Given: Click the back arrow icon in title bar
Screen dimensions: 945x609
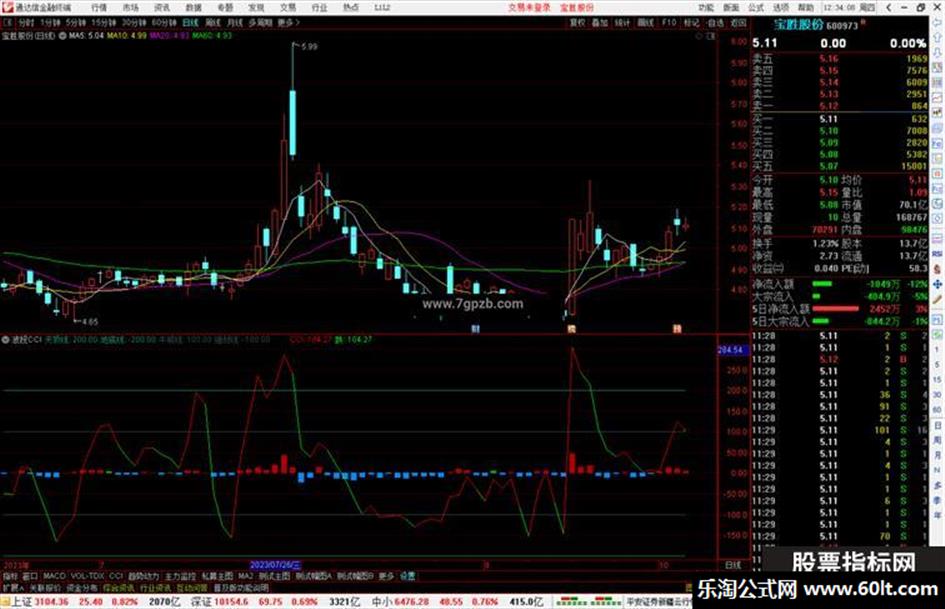Looking at the screenshot, I should 890,7.
